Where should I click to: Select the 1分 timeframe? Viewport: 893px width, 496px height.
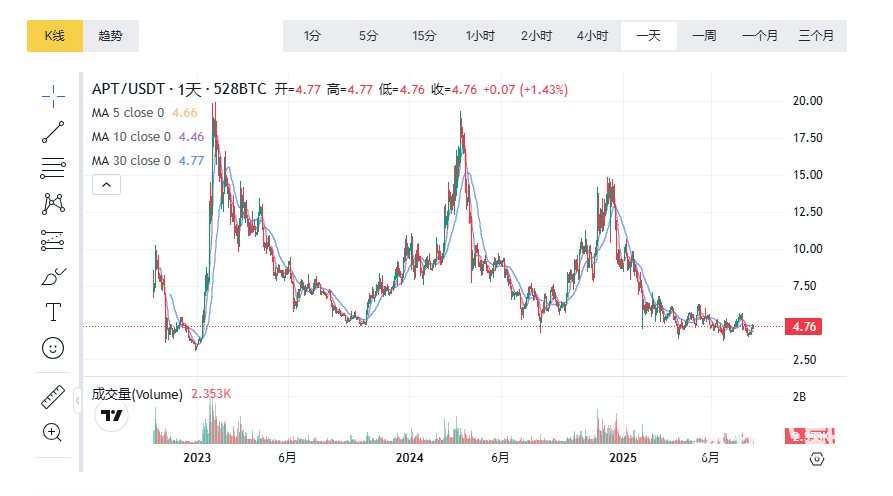(313, 36)
